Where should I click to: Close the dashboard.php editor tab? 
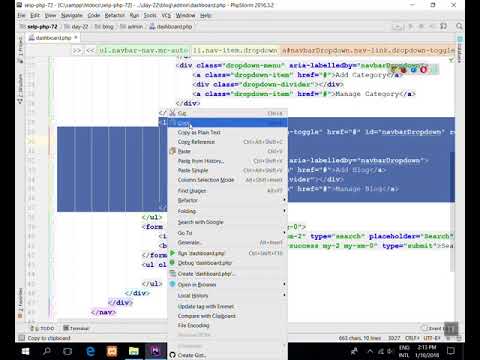tap(76, 37)
